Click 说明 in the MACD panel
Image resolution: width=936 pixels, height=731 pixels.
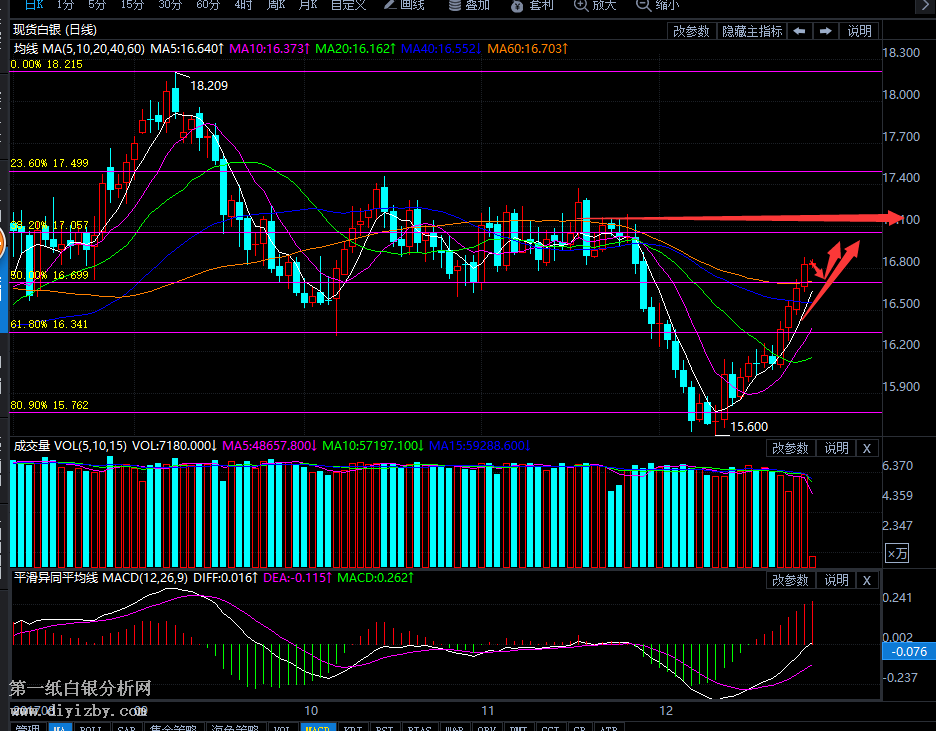point(836,580)
